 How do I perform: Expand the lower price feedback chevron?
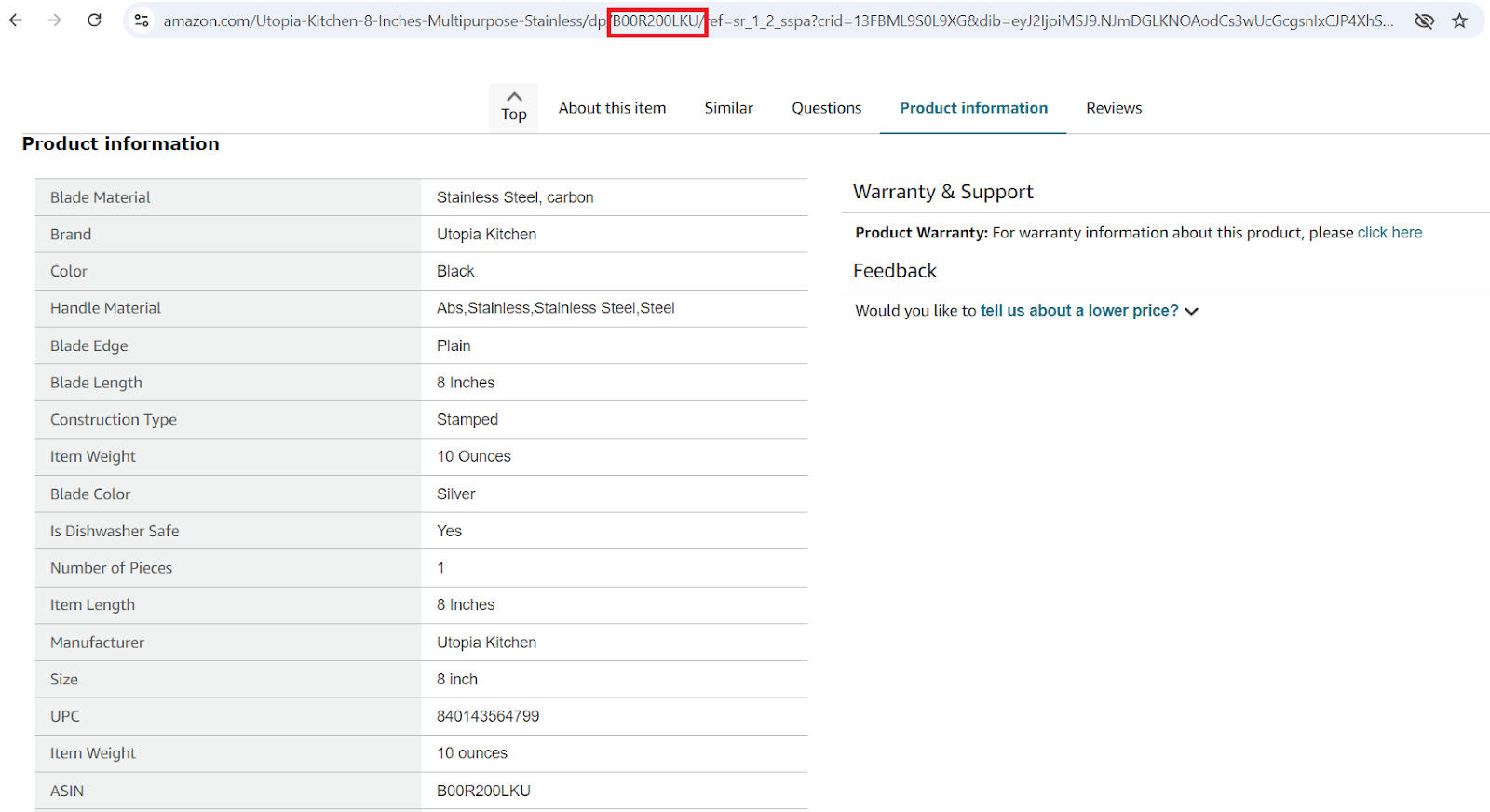coord(1191,312)
